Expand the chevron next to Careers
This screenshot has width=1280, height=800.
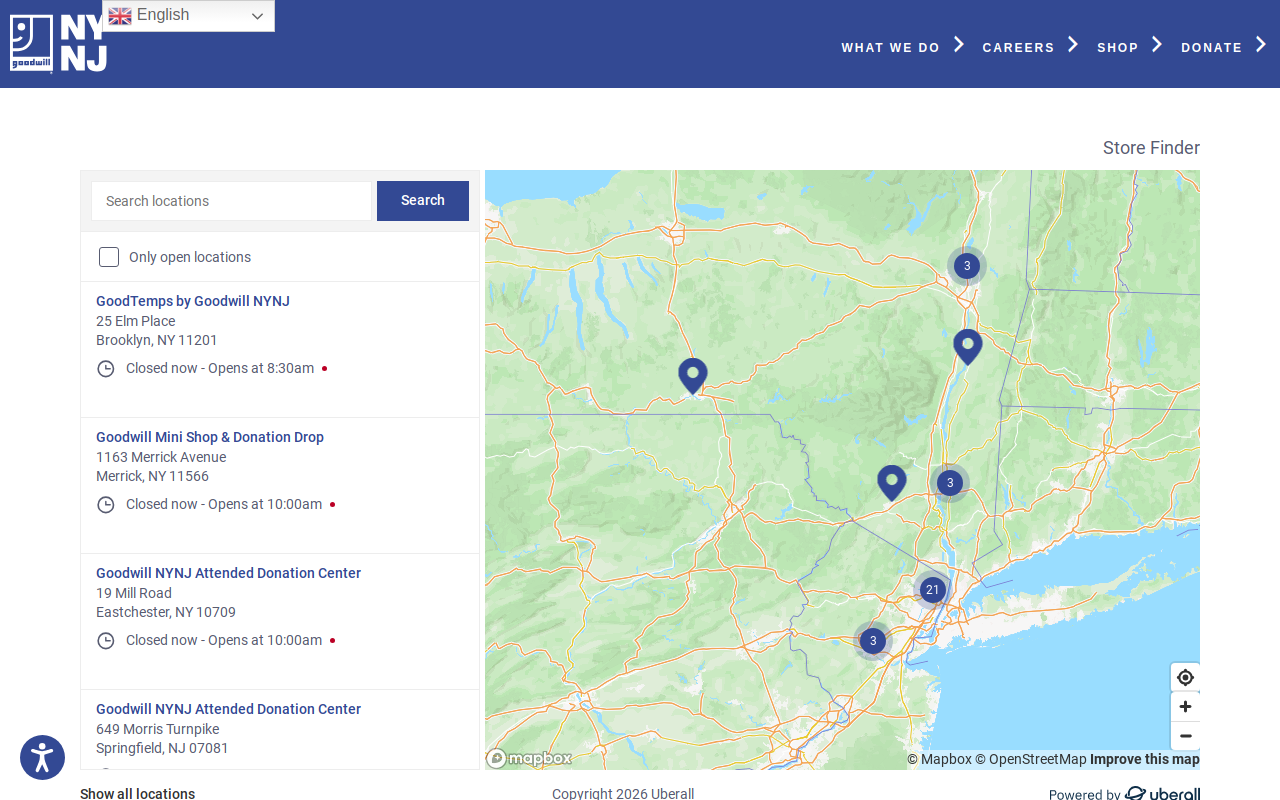pos(1073,45)
